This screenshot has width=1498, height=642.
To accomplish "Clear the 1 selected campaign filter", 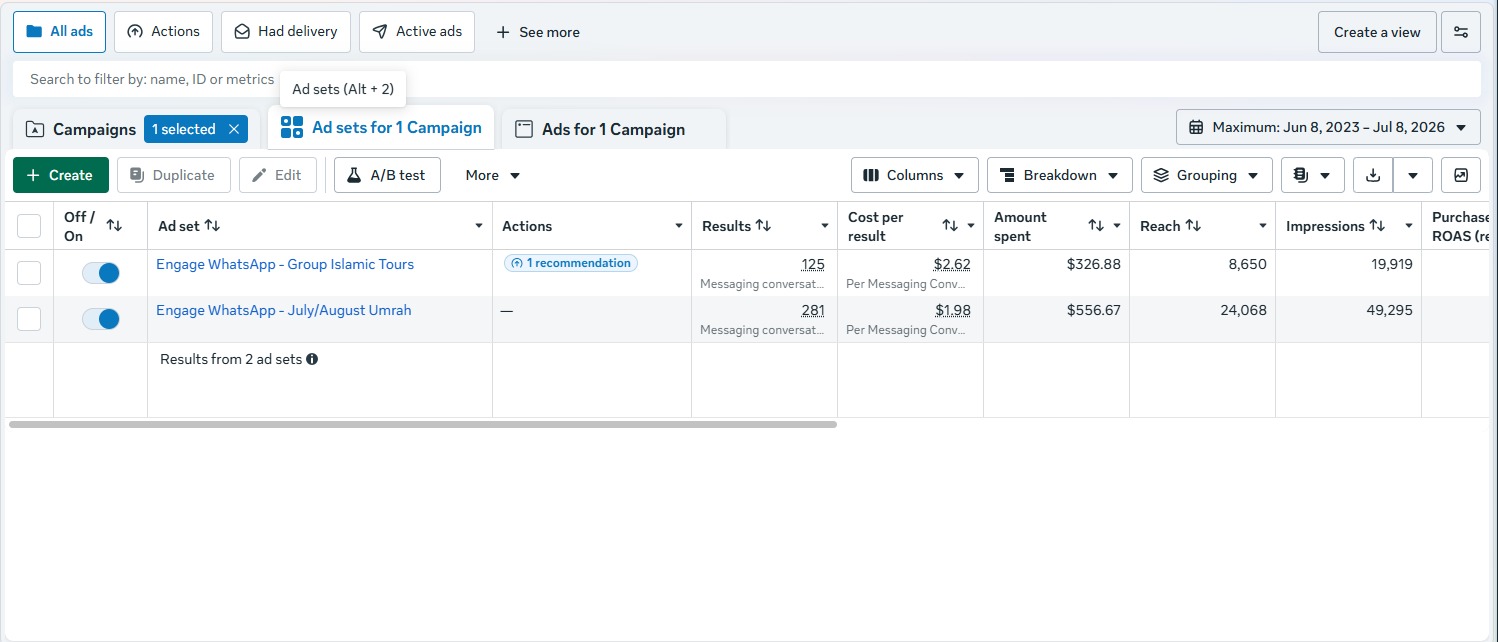I will pos(233,129).
